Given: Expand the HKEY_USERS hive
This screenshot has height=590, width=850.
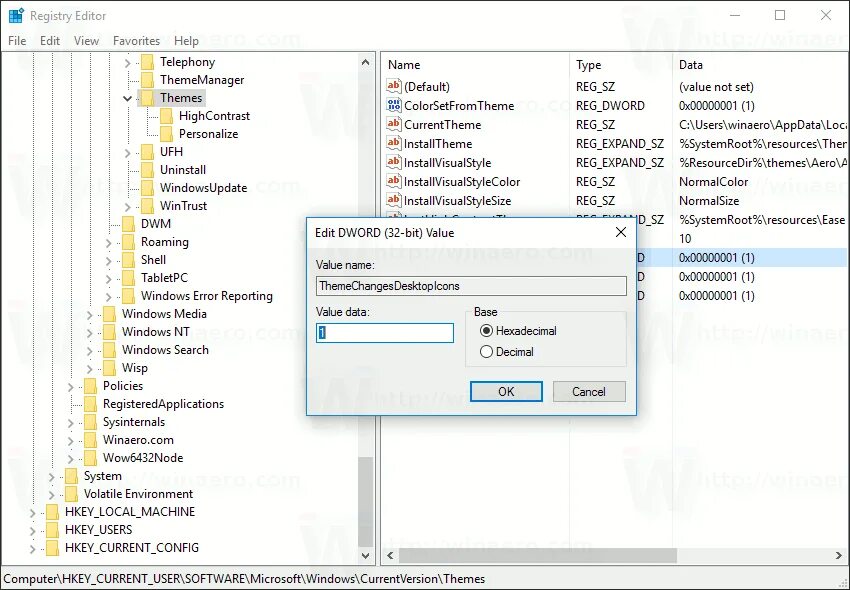Looking at the screenshot, I should [x=33, y=530].
